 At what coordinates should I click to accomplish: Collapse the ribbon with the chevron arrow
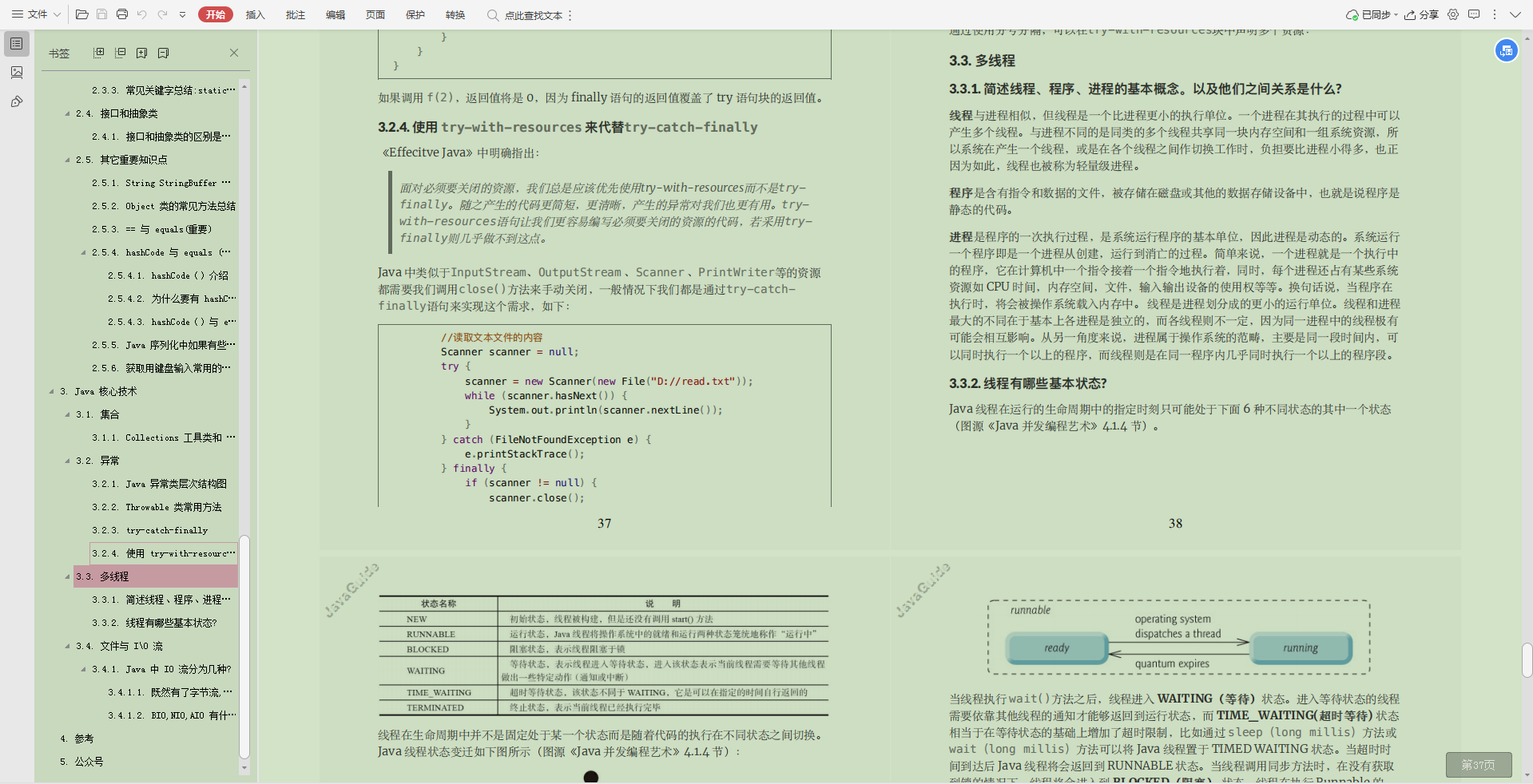click(1515, 14)
